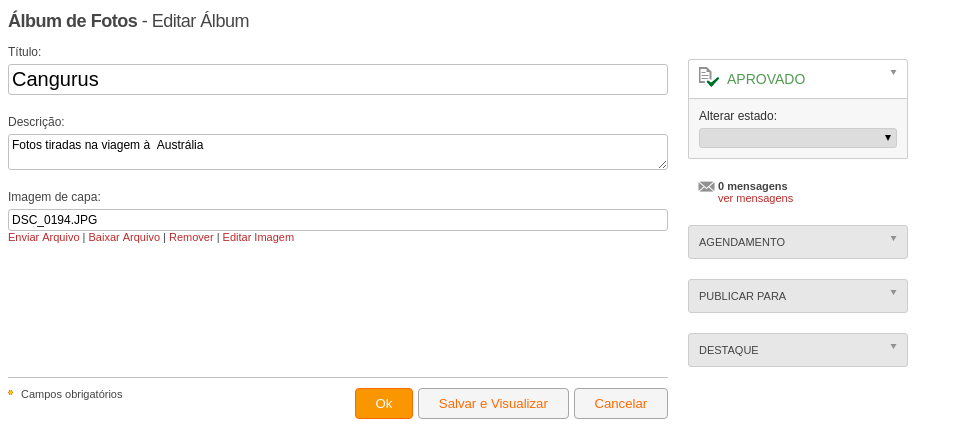Click the Descrição textarea resize handle

click(662, 164)
